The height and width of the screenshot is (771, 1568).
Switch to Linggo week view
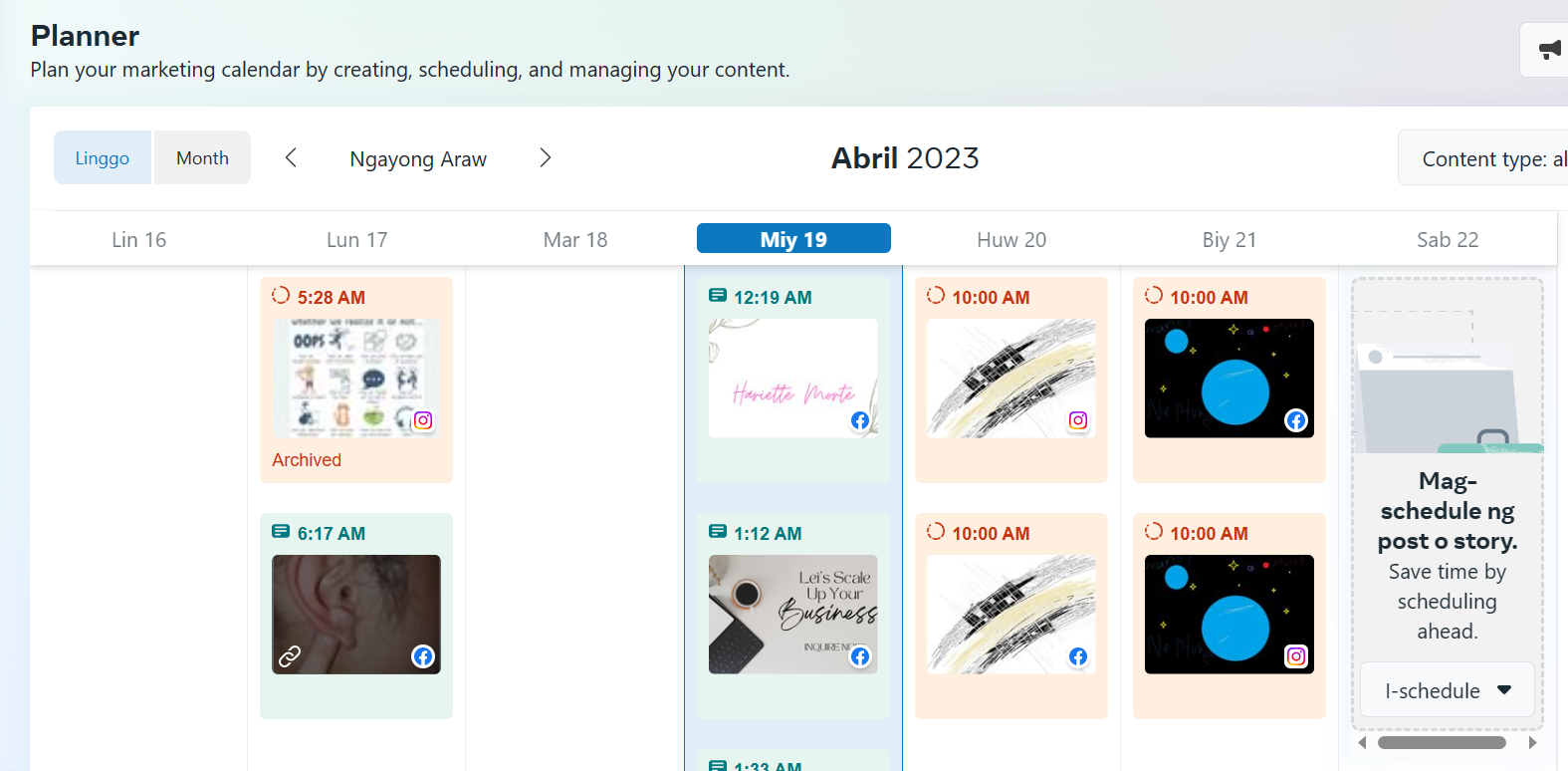[103, 158]
